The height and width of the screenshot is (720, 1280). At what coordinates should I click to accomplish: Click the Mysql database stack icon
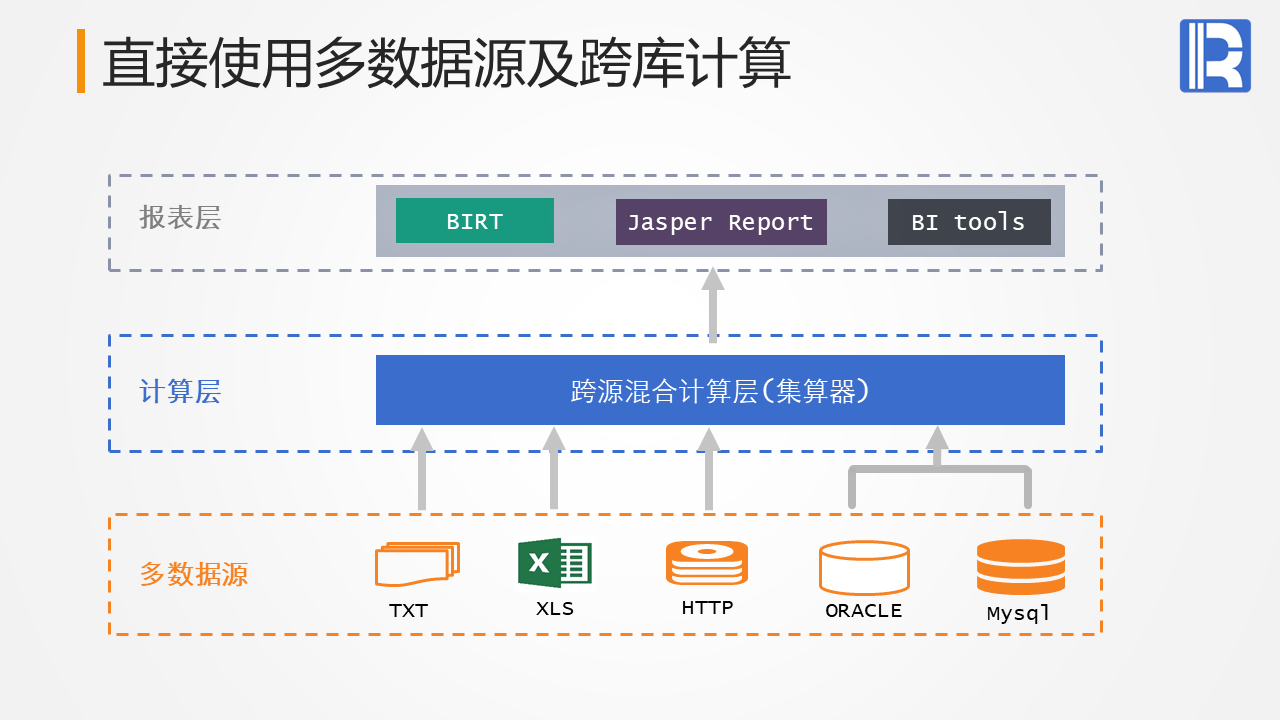click(1021, 567)
